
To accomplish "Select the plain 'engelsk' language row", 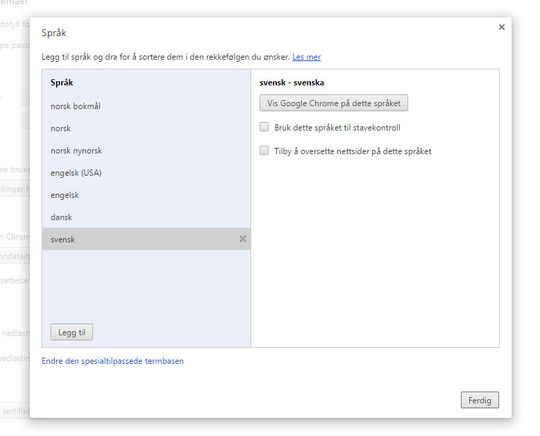I will 146,195.
